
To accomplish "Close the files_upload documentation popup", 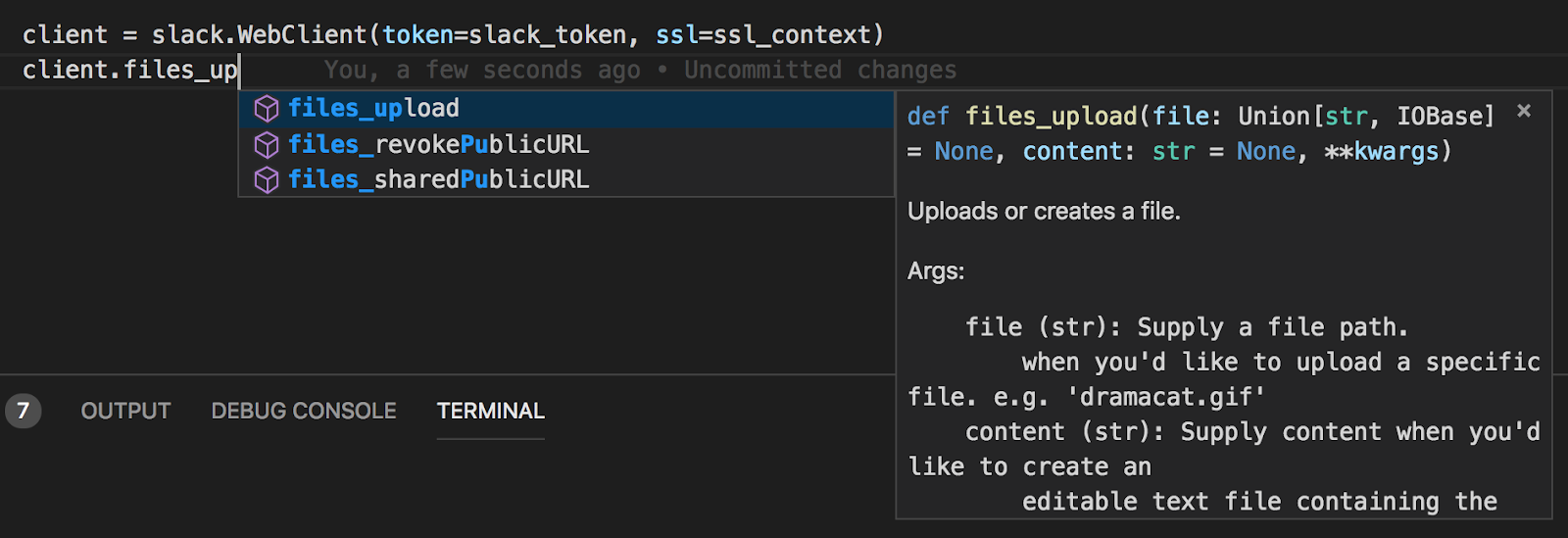I will click(x=1524, y=111).
